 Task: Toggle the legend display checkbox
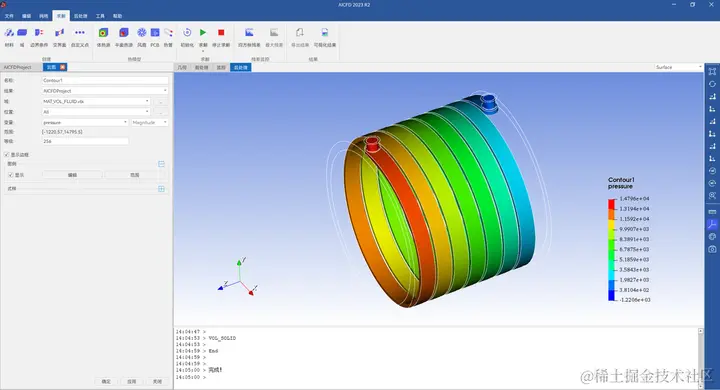pos(11,175)
